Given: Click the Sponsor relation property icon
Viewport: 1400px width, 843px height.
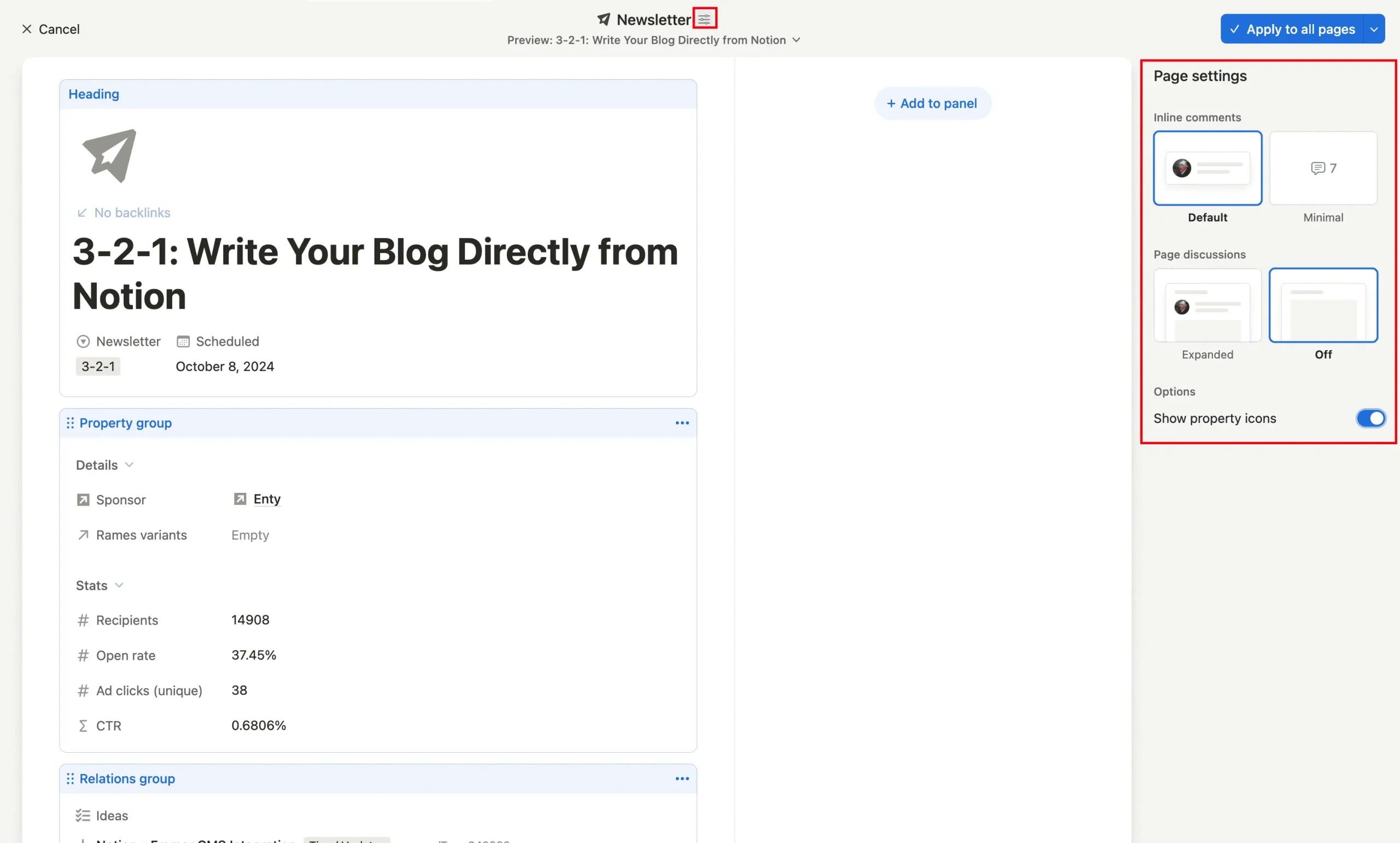Looking at the screenshot, I should (83, 499).
